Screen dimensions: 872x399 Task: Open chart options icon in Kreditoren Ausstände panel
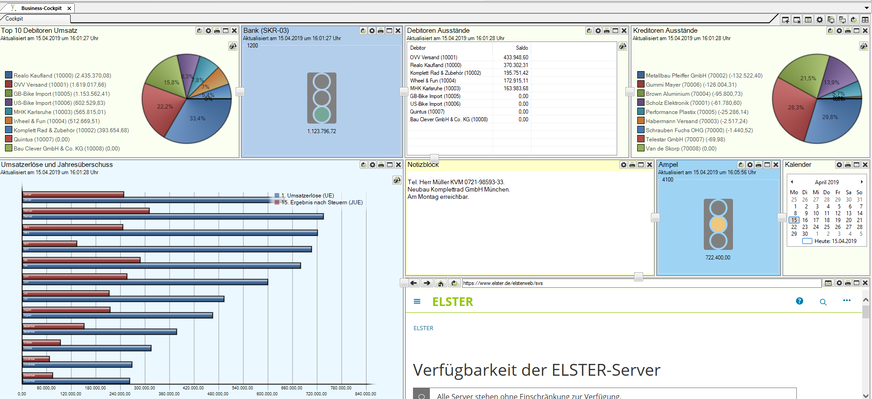[x=865, y=47]
